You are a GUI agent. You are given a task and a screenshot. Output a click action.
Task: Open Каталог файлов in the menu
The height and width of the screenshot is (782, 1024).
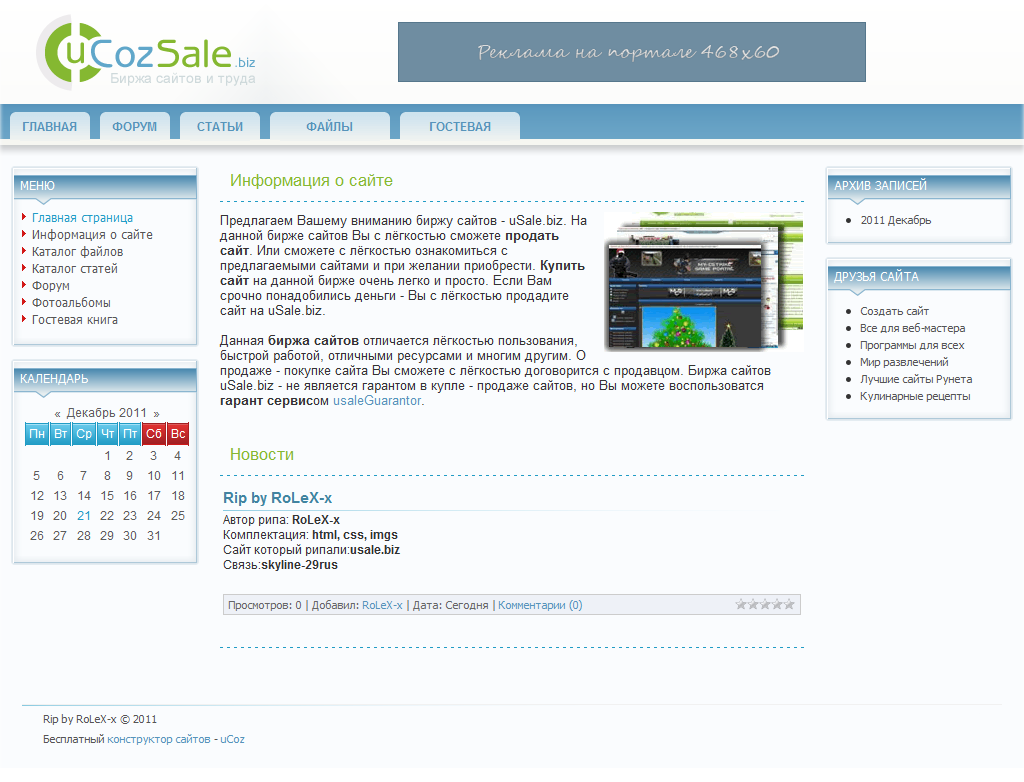[x=77, y=252]
